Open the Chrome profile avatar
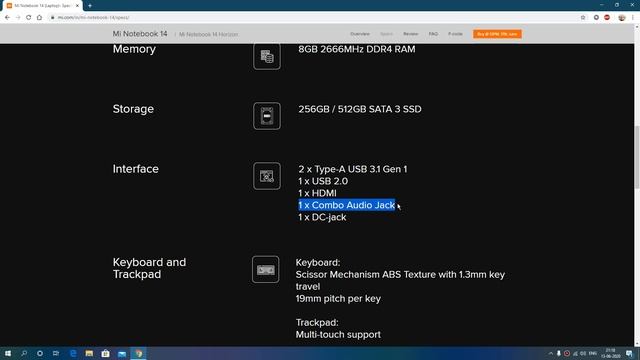640x360 pixels. (x=622, y=18)
